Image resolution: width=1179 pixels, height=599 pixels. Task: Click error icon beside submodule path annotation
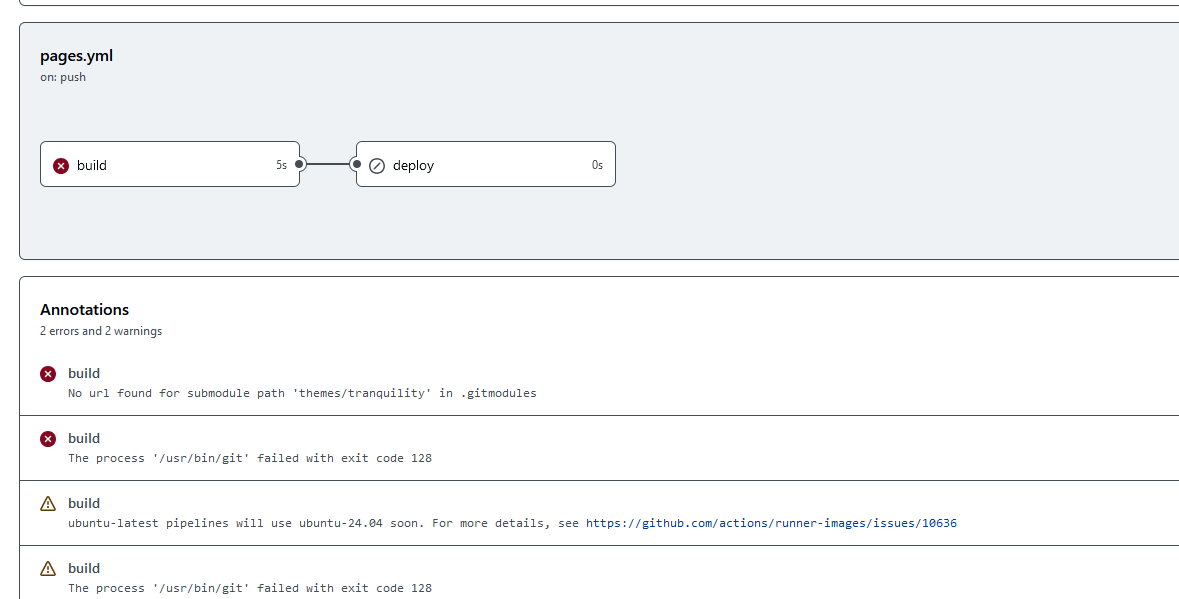point(48,374)
